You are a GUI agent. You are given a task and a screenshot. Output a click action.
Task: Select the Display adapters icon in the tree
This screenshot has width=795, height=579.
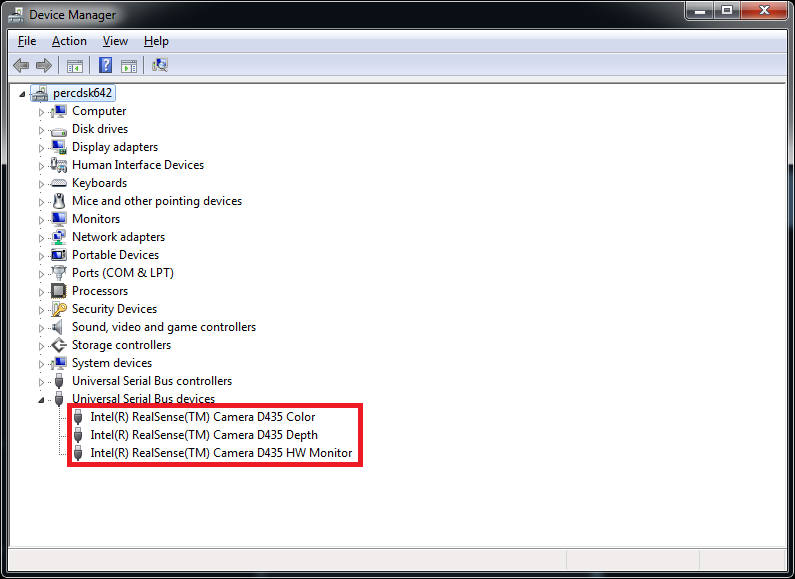click(x=60, y=147)
